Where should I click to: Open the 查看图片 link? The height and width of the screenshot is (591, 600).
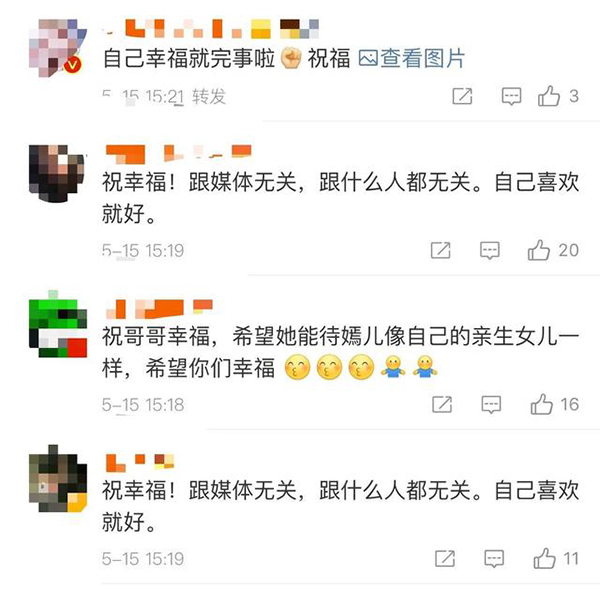coord(411,59)
